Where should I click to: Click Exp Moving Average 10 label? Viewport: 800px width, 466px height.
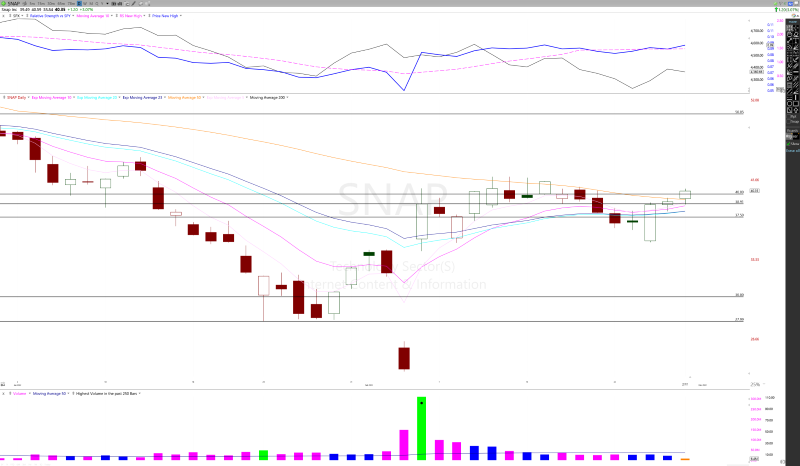tap(51, 97)
